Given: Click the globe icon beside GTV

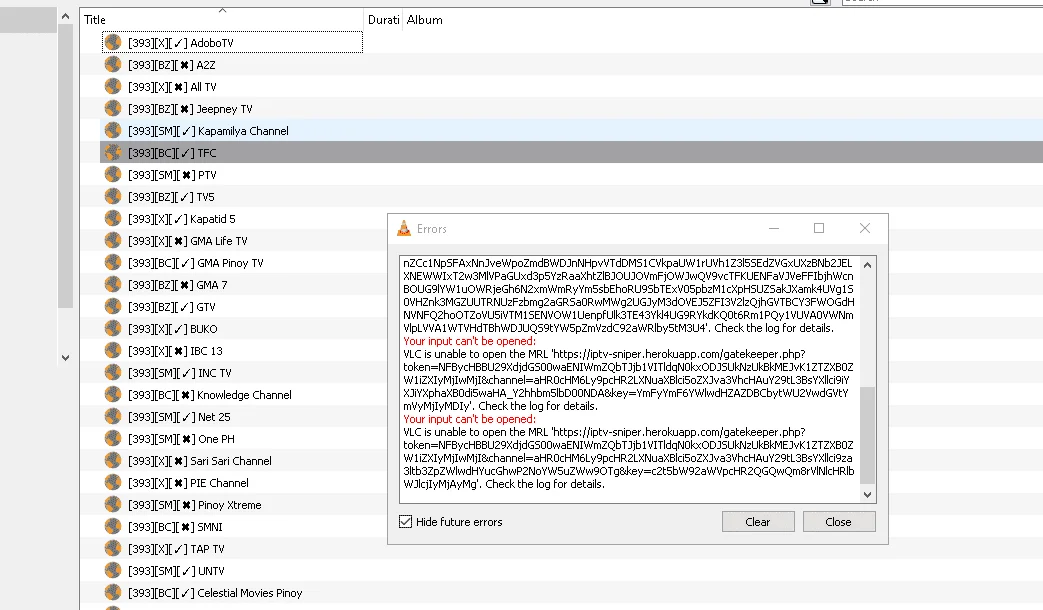Looking at the screenshot, I should click(x=113, y=306).
